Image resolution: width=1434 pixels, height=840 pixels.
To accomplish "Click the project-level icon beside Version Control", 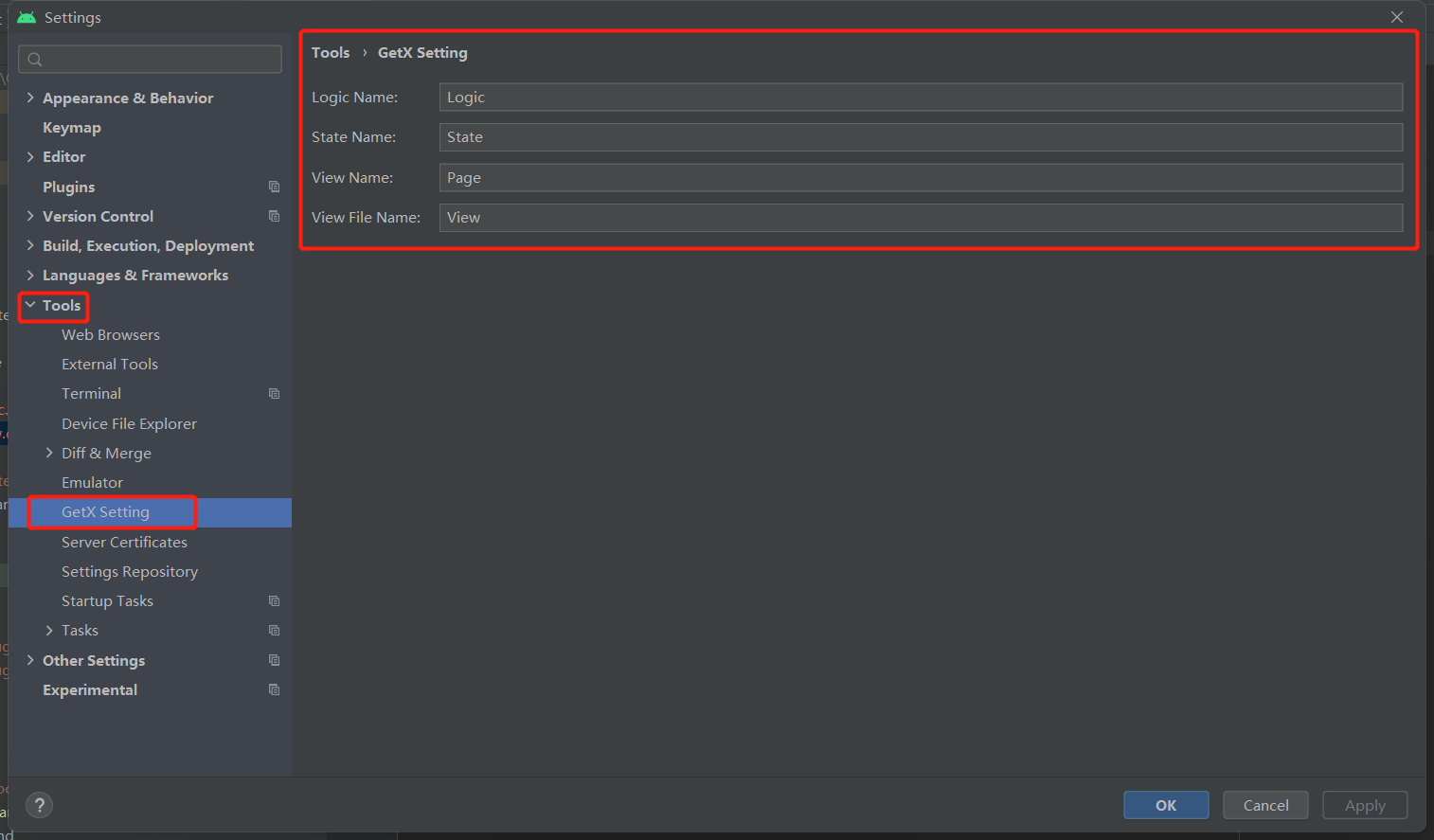I will 274,216.
